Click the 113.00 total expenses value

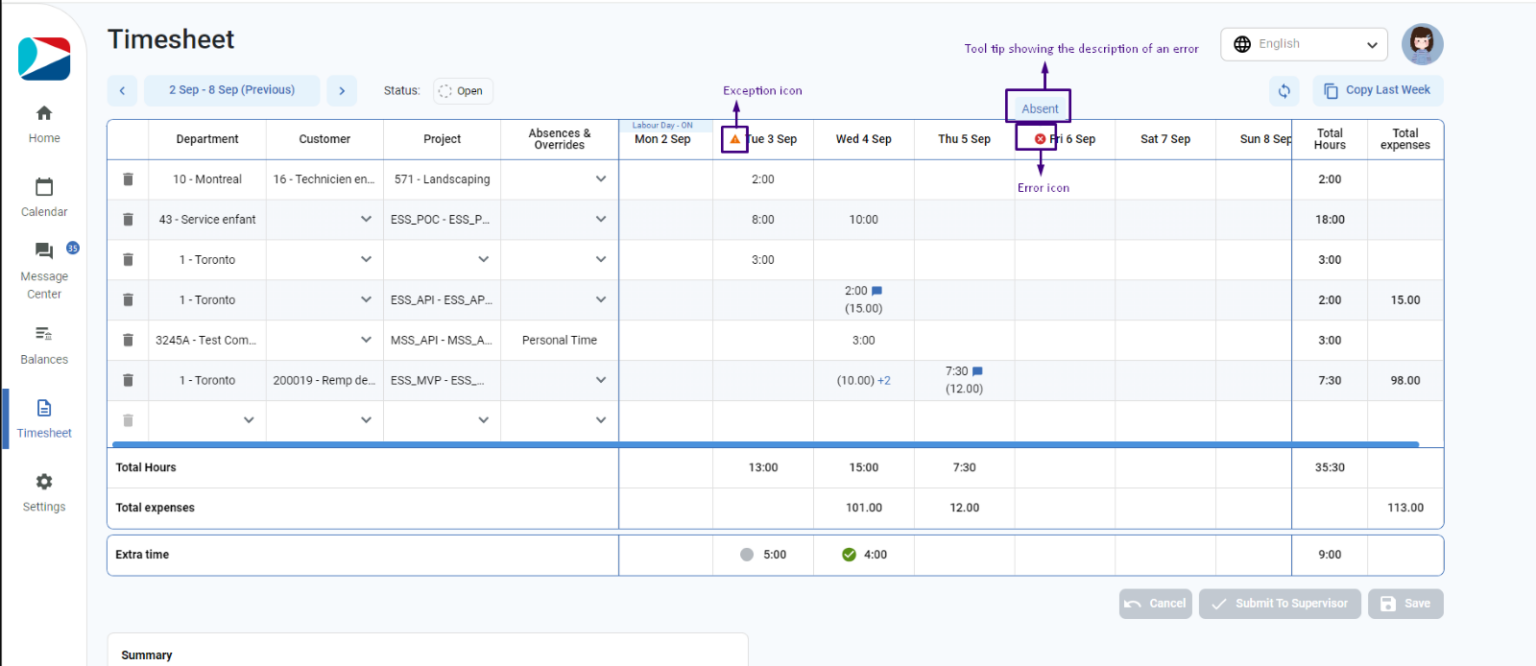(x=1405, y=507)
